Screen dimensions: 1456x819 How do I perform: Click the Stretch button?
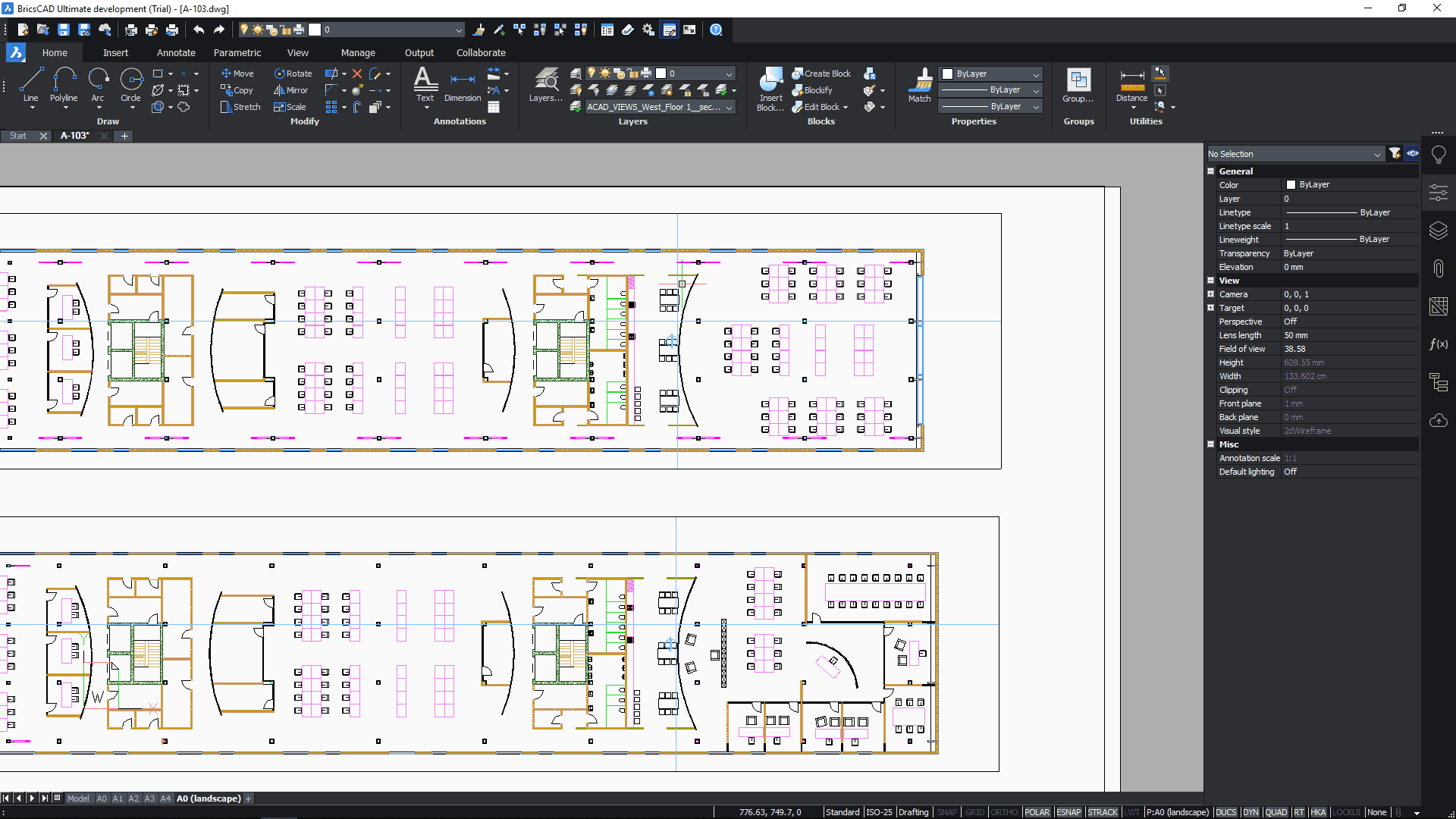coord(240,107)
